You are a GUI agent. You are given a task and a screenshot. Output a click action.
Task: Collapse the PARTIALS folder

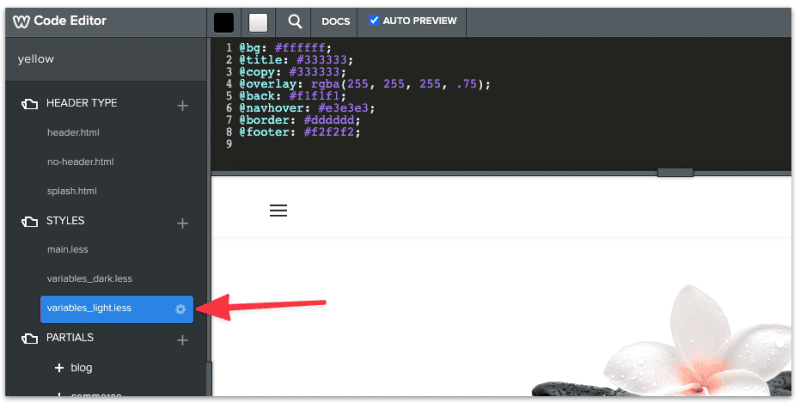pos(29,339)
